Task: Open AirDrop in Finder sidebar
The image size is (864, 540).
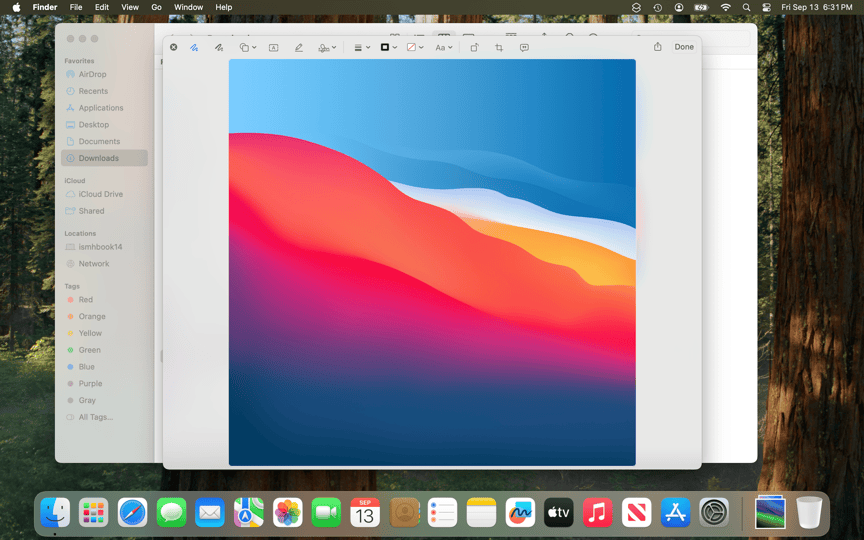Action: (104, 74)
